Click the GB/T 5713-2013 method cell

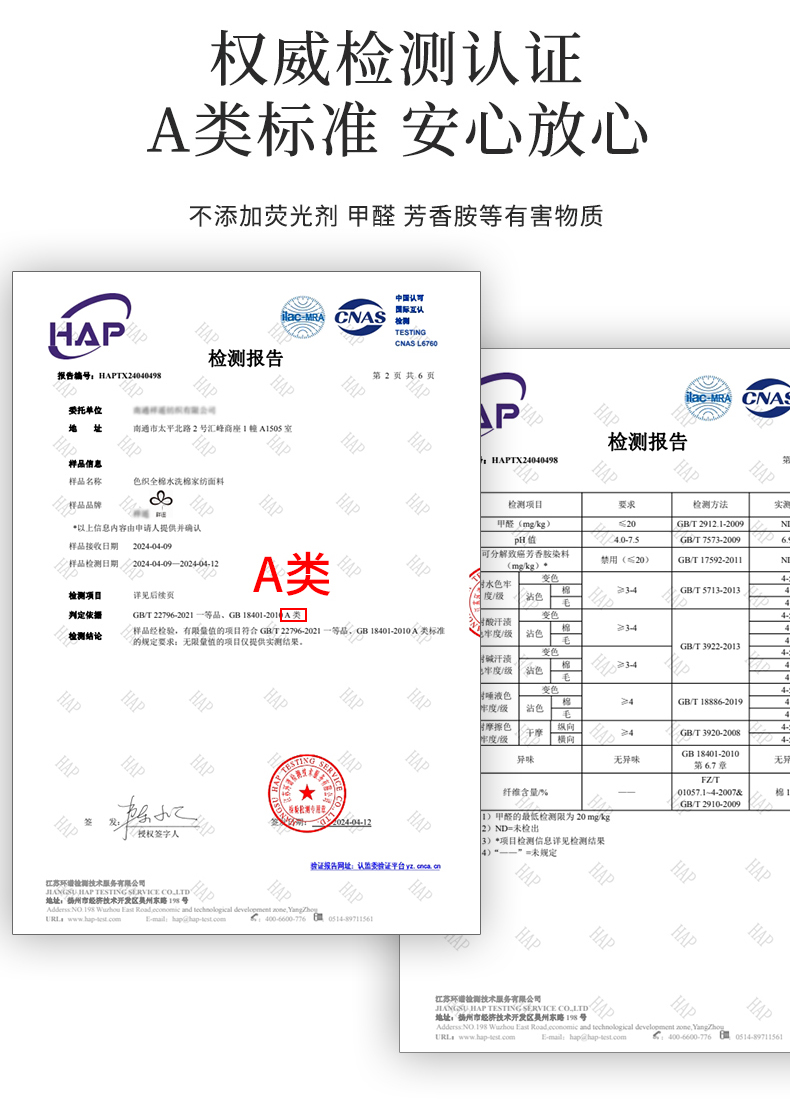click(x=710, y=590)
